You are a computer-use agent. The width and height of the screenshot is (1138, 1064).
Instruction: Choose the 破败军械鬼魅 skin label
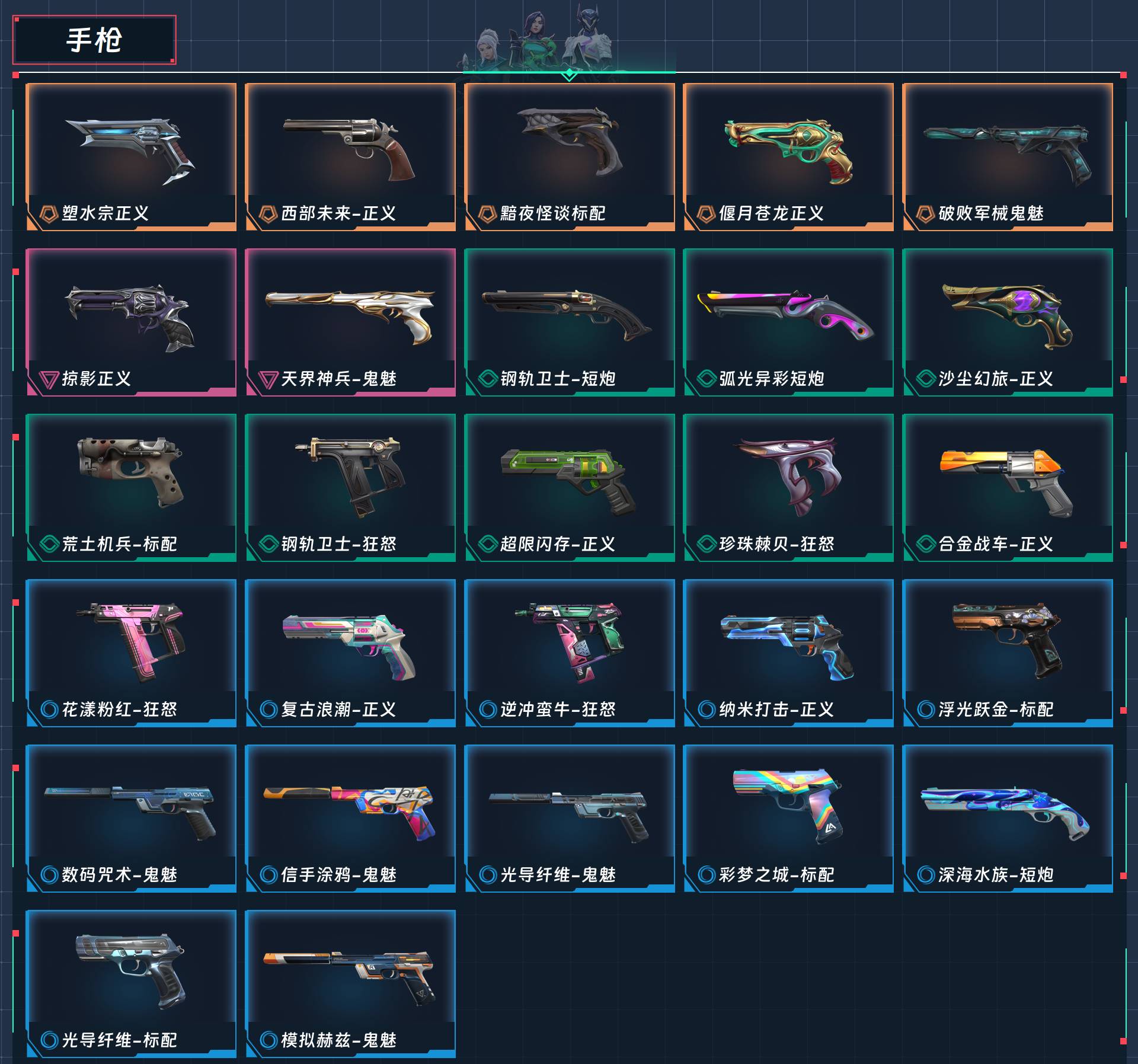coord(990,213)
